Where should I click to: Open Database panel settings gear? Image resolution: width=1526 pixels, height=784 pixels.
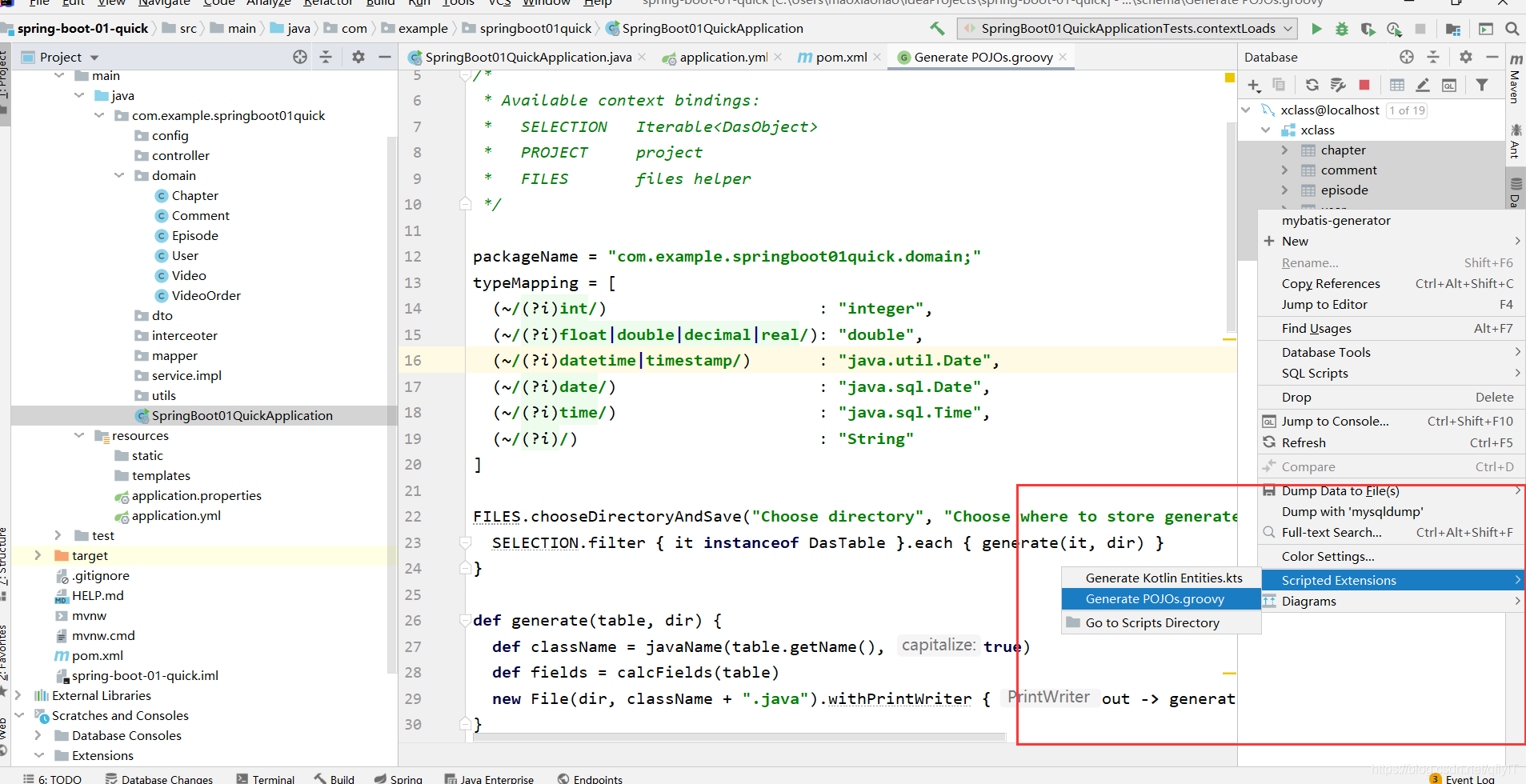[x=1466, y=57]
